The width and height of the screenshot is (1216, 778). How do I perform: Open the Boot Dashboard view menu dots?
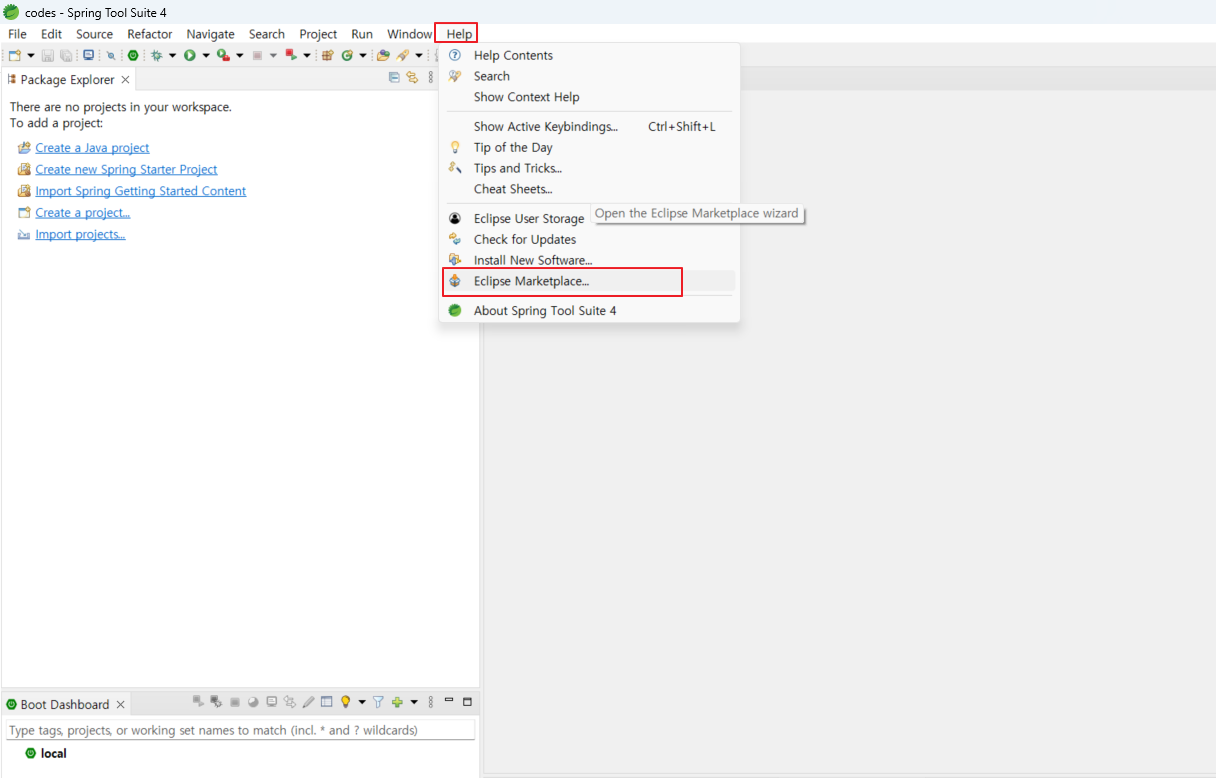click(x=431, y=702)
